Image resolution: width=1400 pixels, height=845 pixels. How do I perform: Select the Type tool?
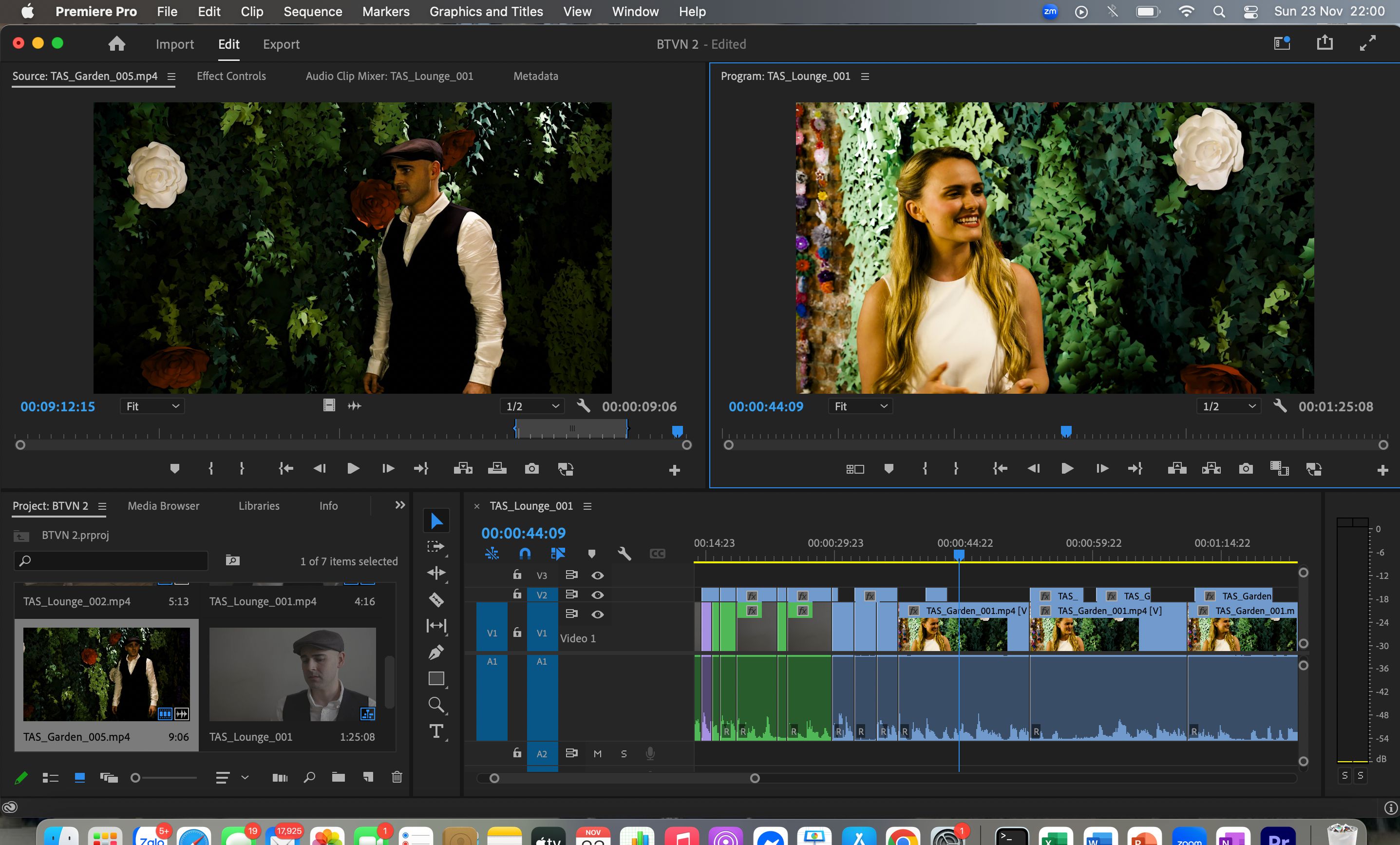click(436, 731)
